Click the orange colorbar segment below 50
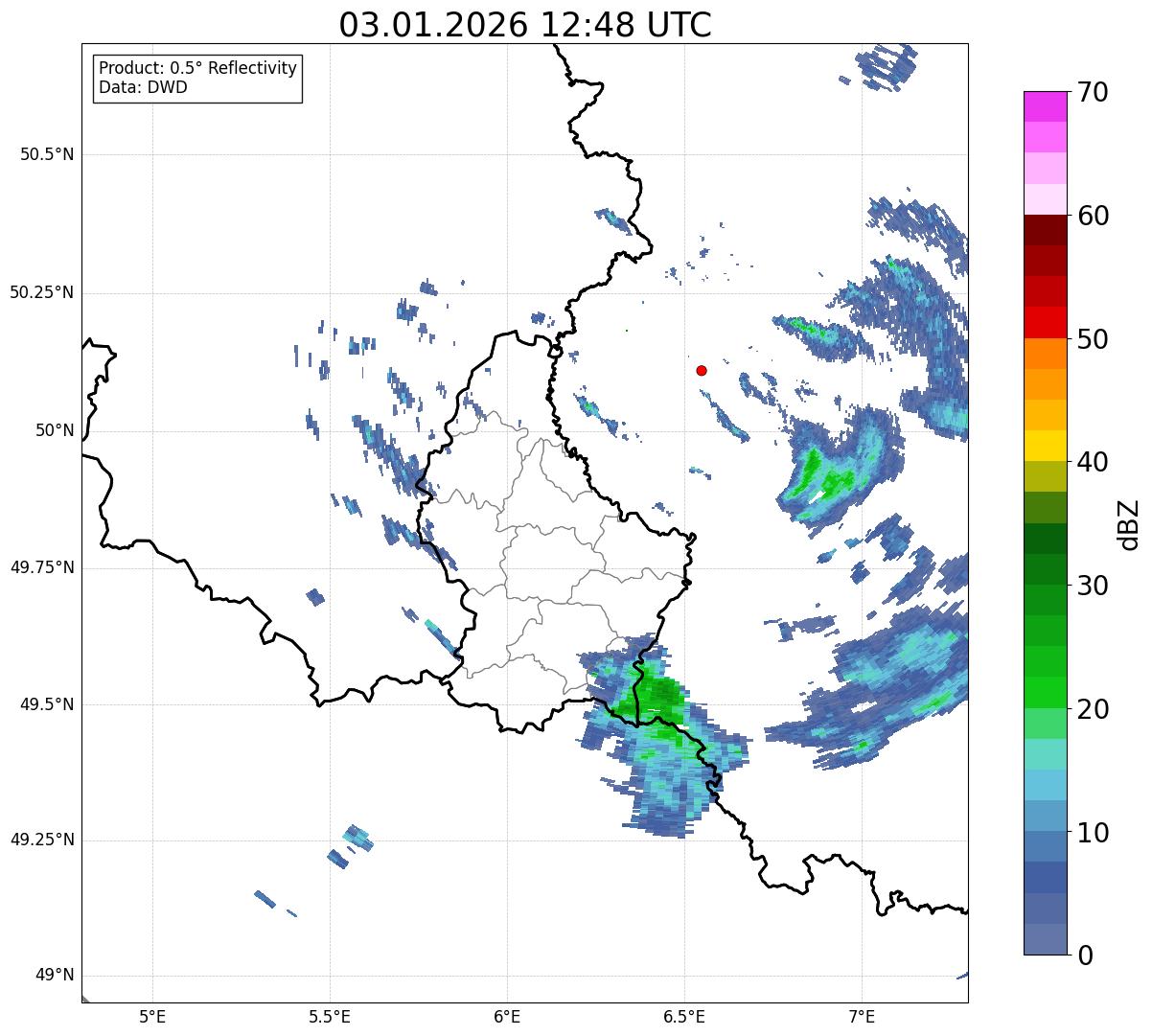The height and width of the screenshot is (1036, 1152). pos(1045,354)
